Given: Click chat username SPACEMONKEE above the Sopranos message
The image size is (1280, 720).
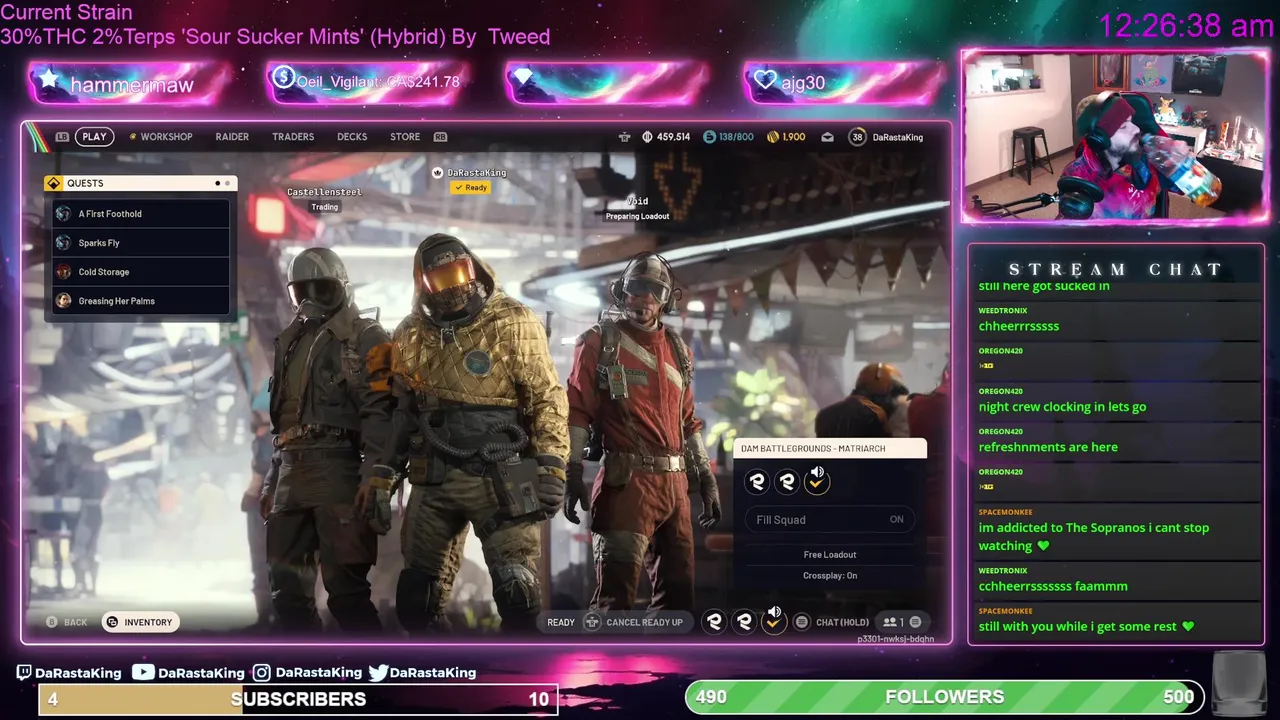Looking at the screenshot, I should (1005, 512).
